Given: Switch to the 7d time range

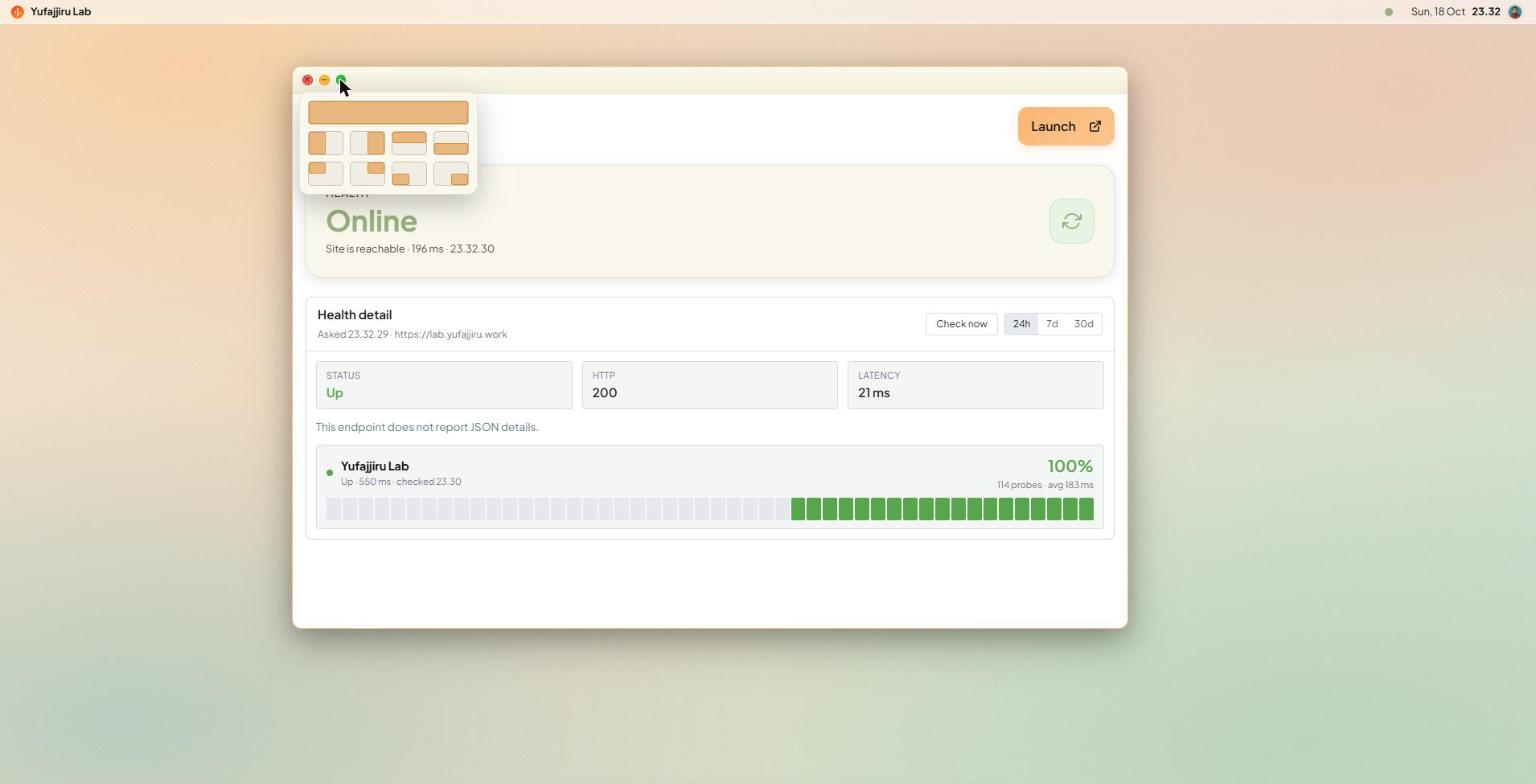Looking at the screenshot, I should click(1052, 324).
